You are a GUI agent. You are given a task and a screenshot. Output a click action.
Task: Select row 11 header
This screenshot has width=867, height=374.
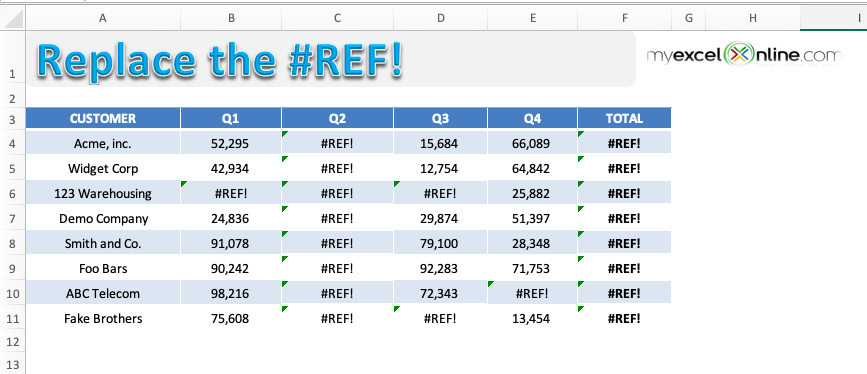pos(12,318)
